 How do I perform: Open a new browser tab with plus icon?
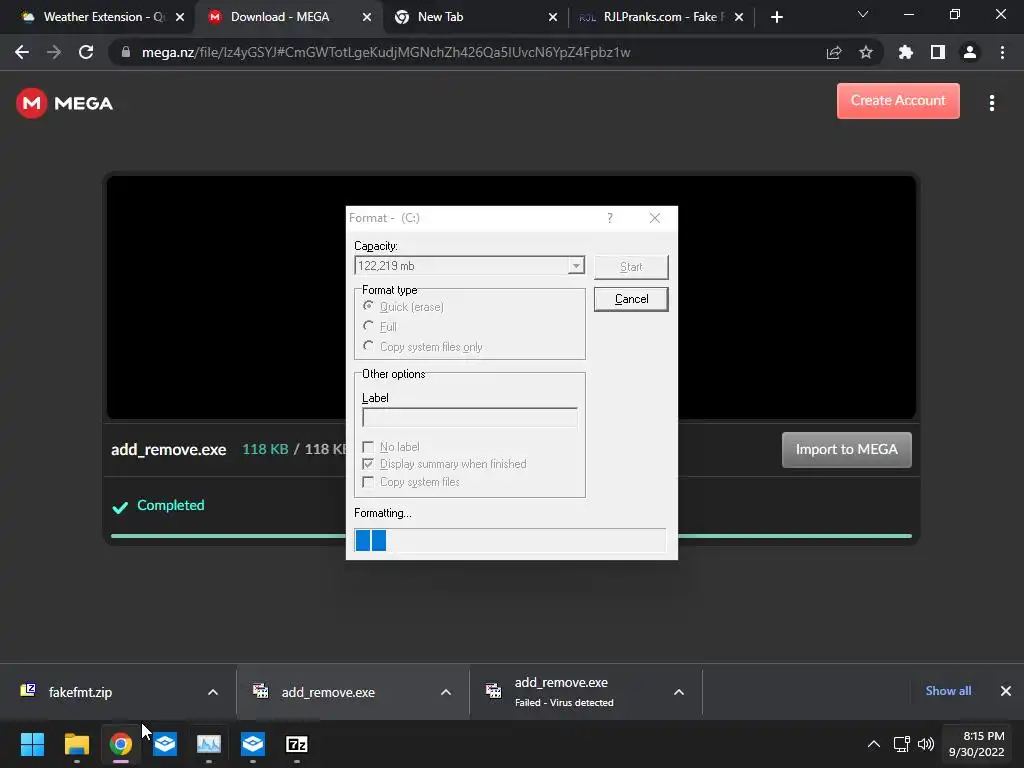pyautogui.click(x=776, y=17)
